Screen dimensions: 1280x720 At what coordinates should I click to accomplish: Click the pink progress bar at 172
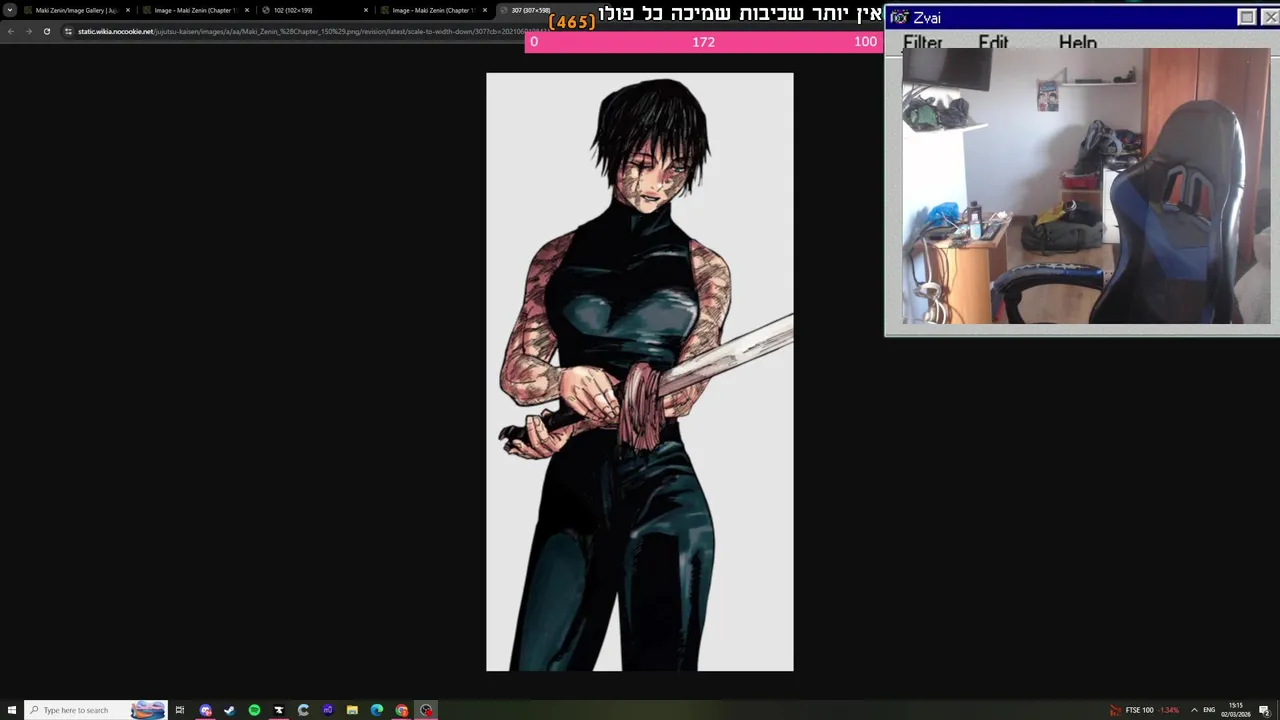point(703,42)
